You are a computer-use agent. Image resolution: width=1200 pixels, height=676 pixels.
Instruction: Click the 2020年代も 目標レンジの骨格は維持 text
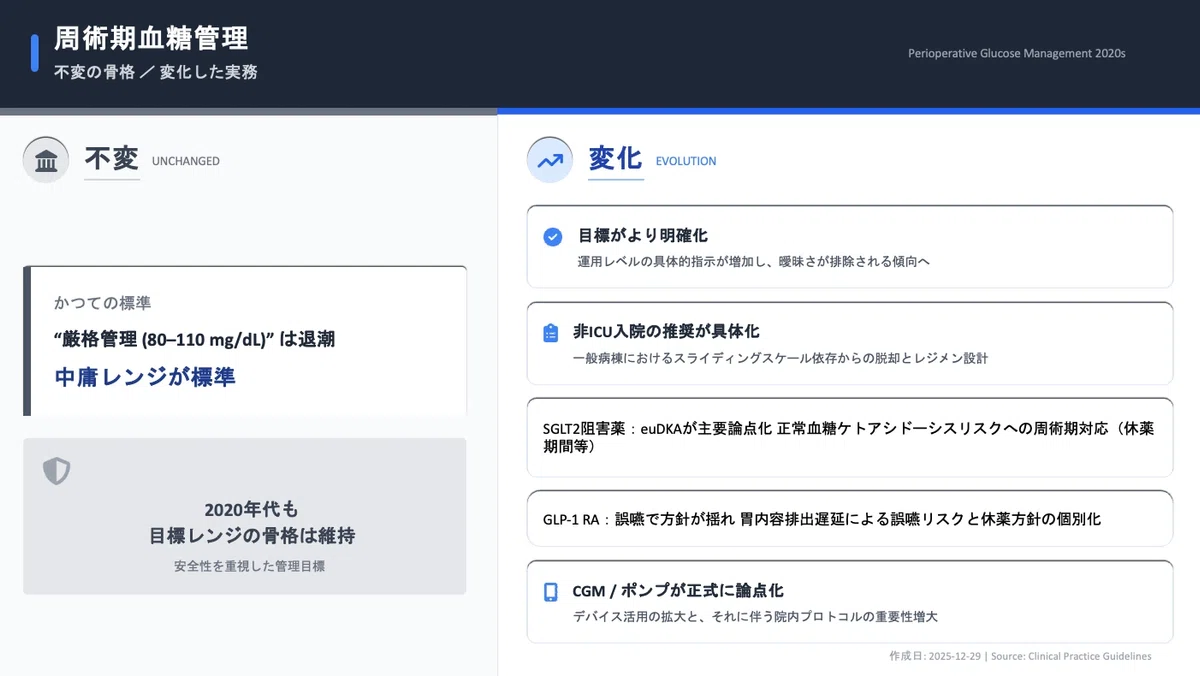252,522
